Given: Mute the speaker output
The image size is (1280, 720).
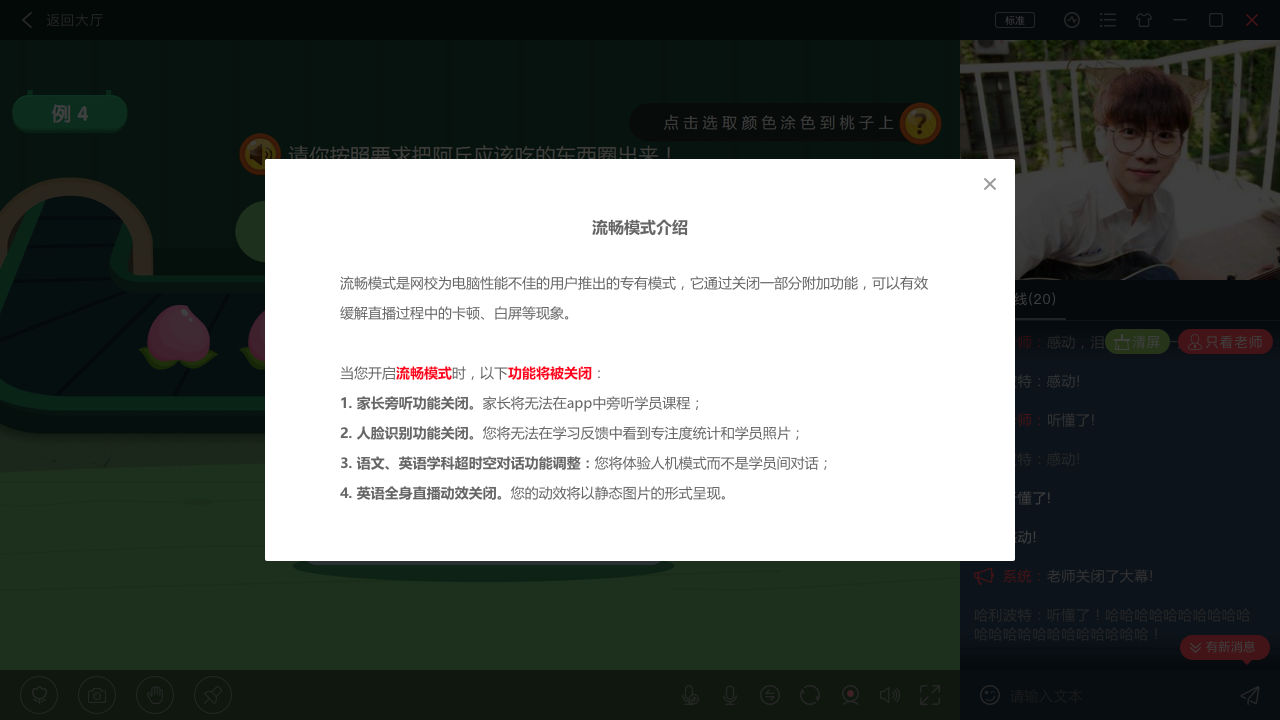Looking at the screenshot, I should tap(890, 695).
